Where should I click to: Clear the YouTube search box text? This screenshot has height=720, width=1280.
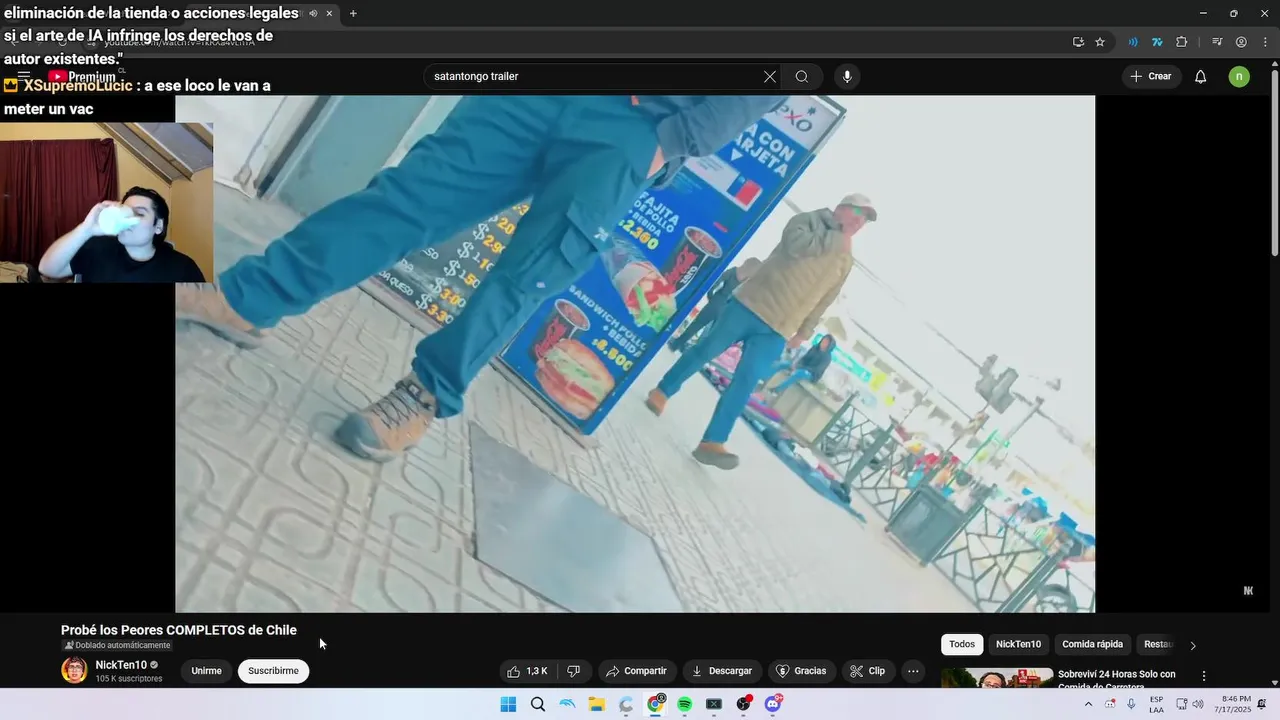[x=770, y=77]
